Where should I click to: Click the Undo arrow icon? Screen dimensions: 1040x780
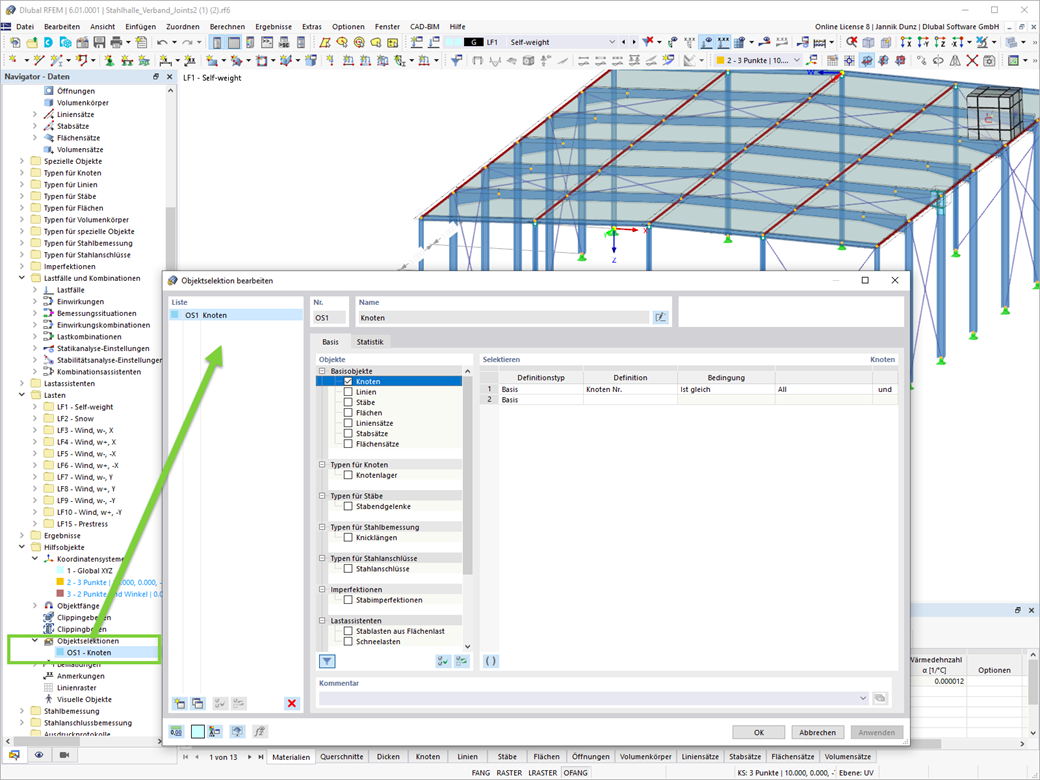tap(162, 42)
